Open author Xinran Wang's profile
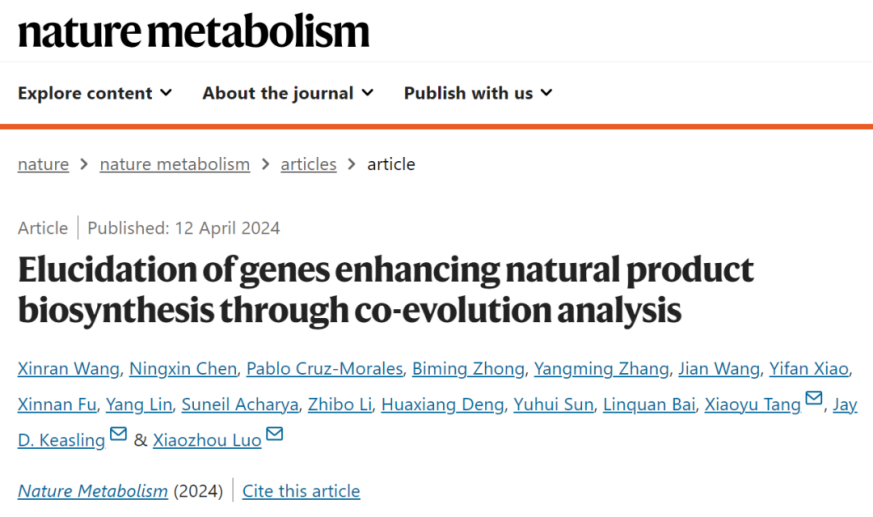The width and height of the screenshot is (873, 517). tap(68, 369)
